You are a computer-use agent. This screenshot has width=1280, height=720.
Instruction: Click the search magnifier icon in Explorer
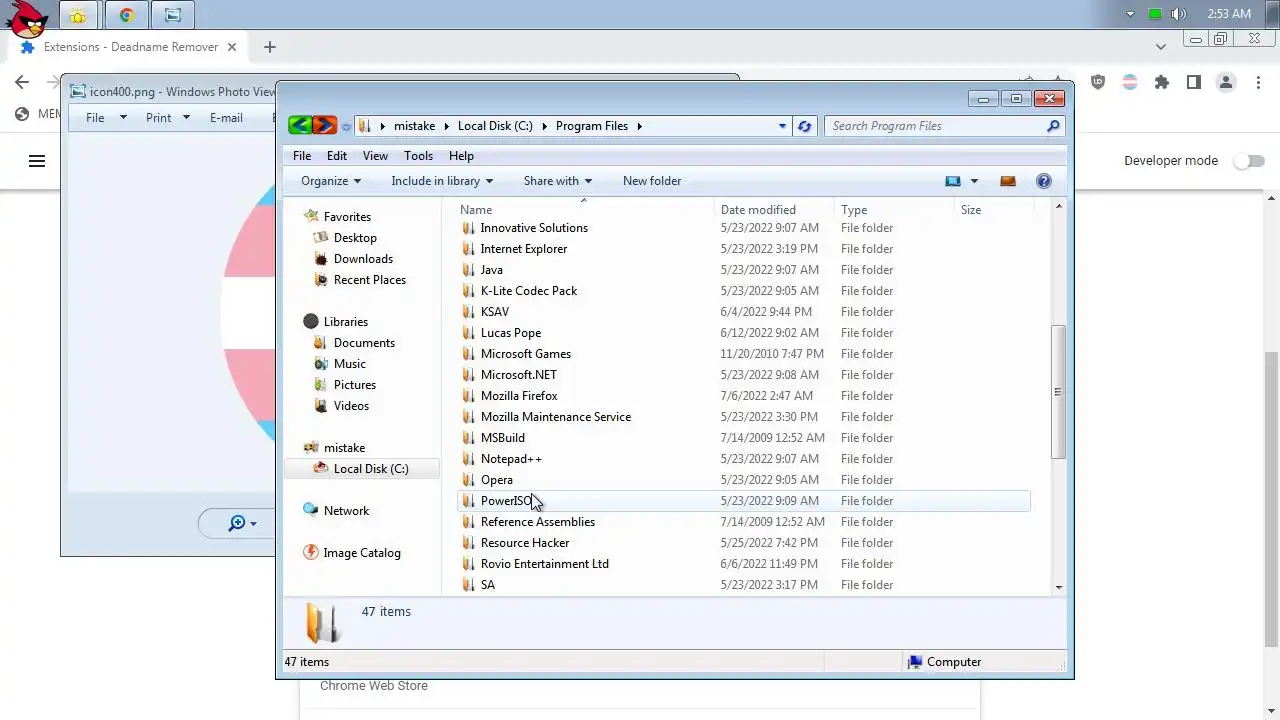[1053, 126]
